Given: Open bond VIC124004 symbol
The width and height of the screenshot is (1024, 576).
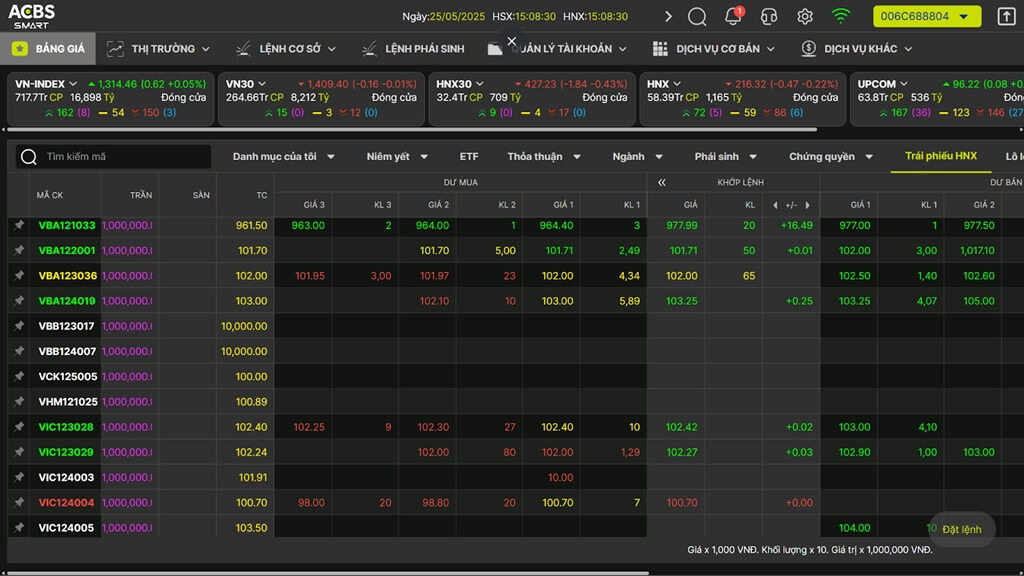Looking at the screenshot, I should click(x=66, y=503).
